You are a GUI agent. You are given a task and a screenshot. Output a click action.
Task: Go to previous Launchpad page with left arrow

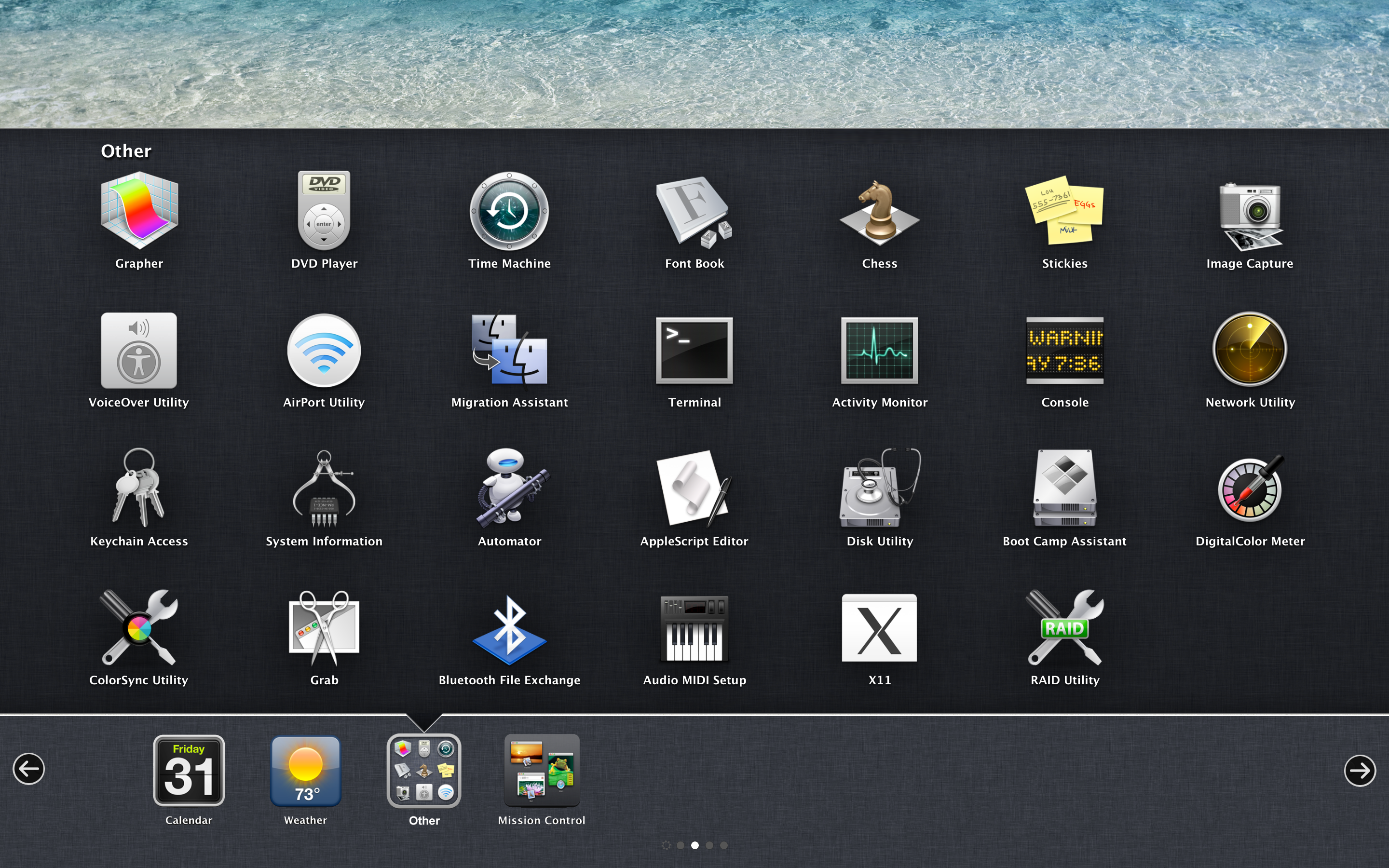click(29, 769)
